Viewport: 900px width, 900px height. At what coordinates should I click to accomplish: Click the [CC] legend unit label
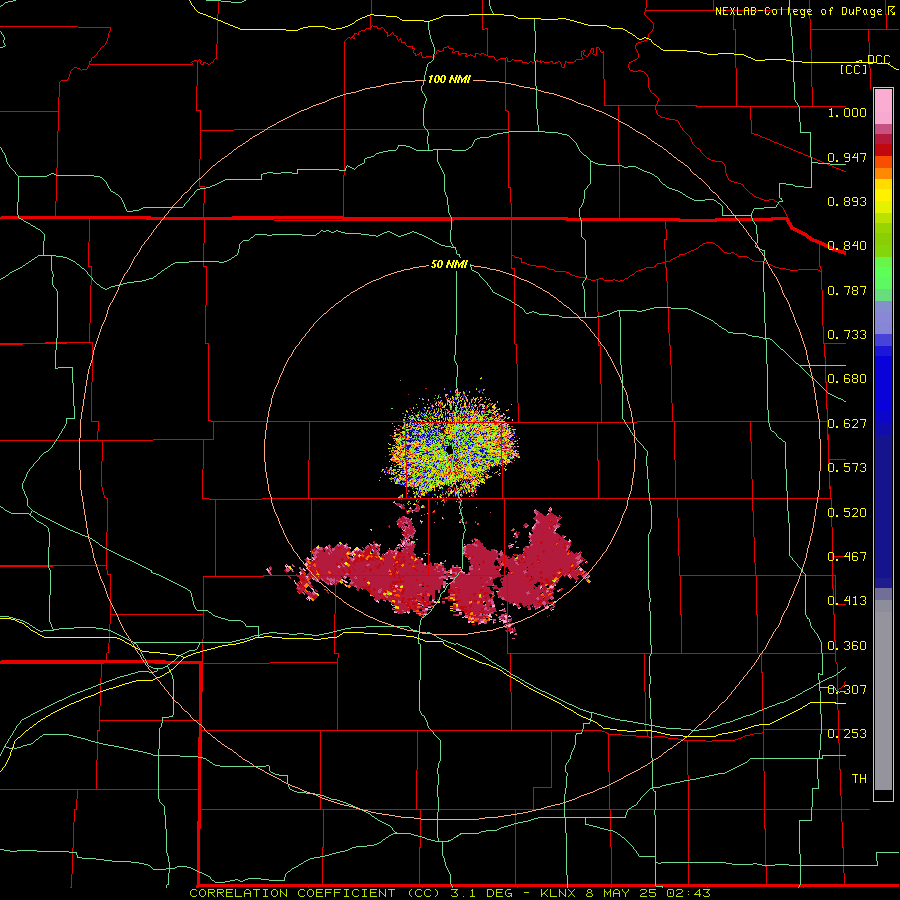854,69
